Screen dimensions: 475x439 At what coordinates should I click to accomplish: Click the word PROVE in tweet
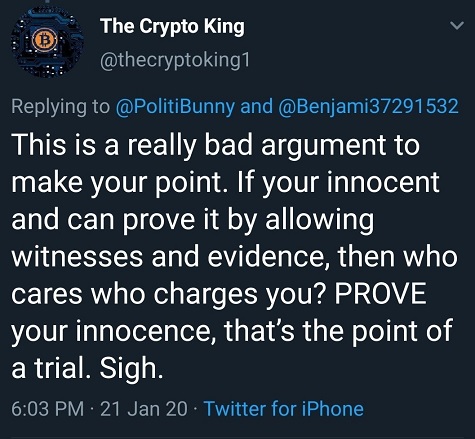pyautogui.click(x=380, y=294)
